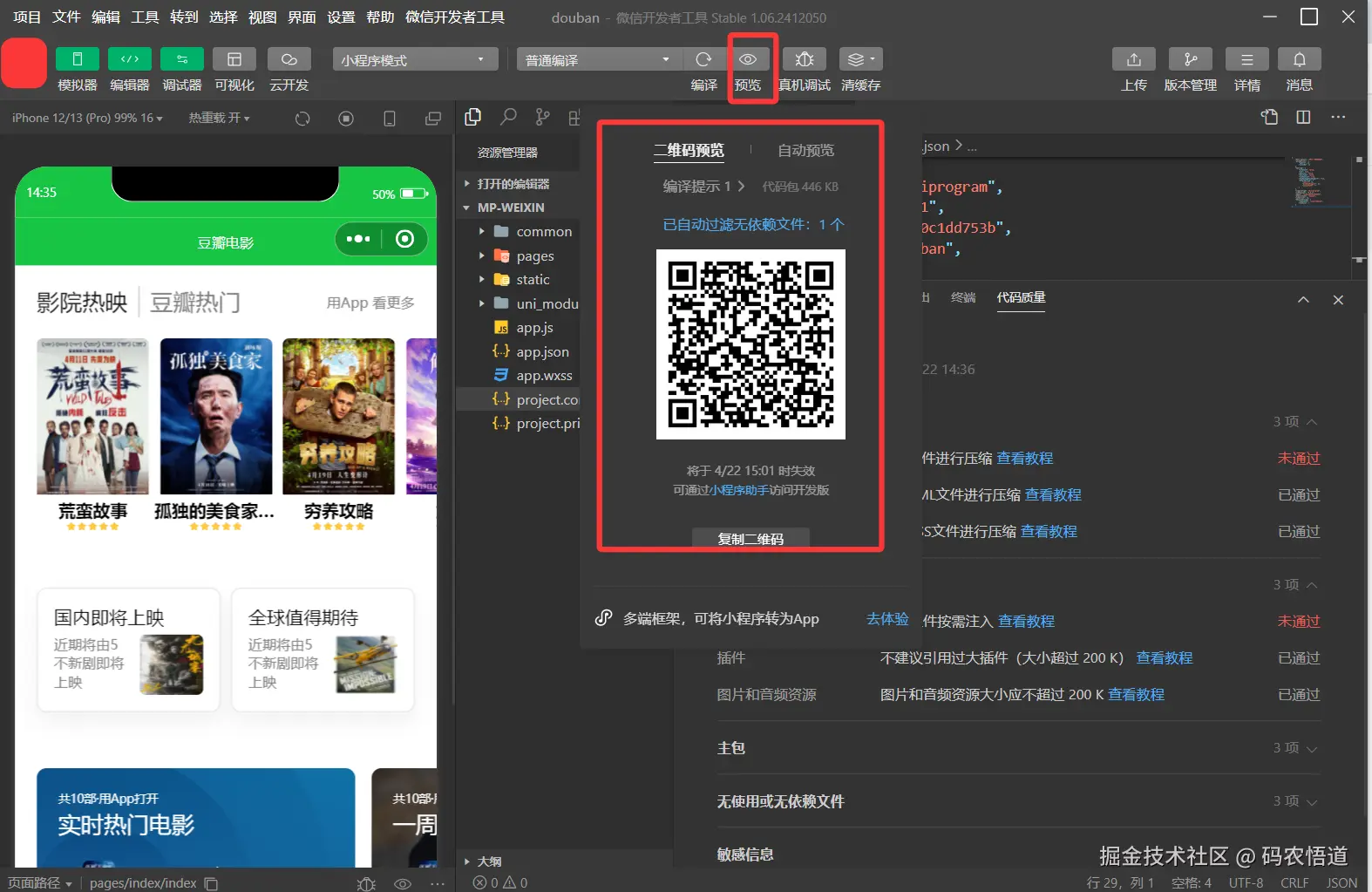Viewport: 1372px width, 892px height.
Task: Open the 小程序模式 mode dropdown
Action: 415,59
